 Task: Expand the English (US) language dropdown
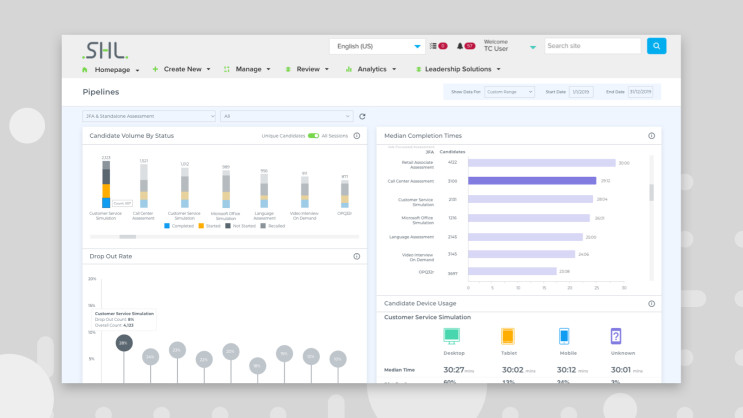(x=377, y=46)
